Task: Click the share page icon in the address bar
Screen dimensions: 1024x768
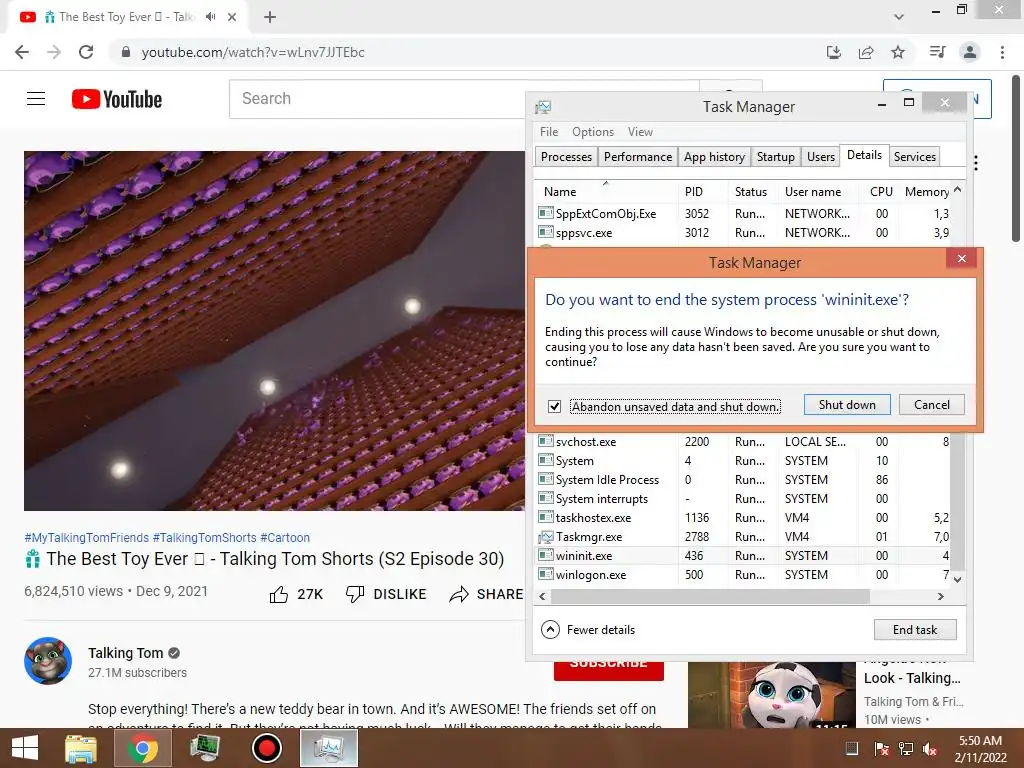Action: (x=866, y=52)
